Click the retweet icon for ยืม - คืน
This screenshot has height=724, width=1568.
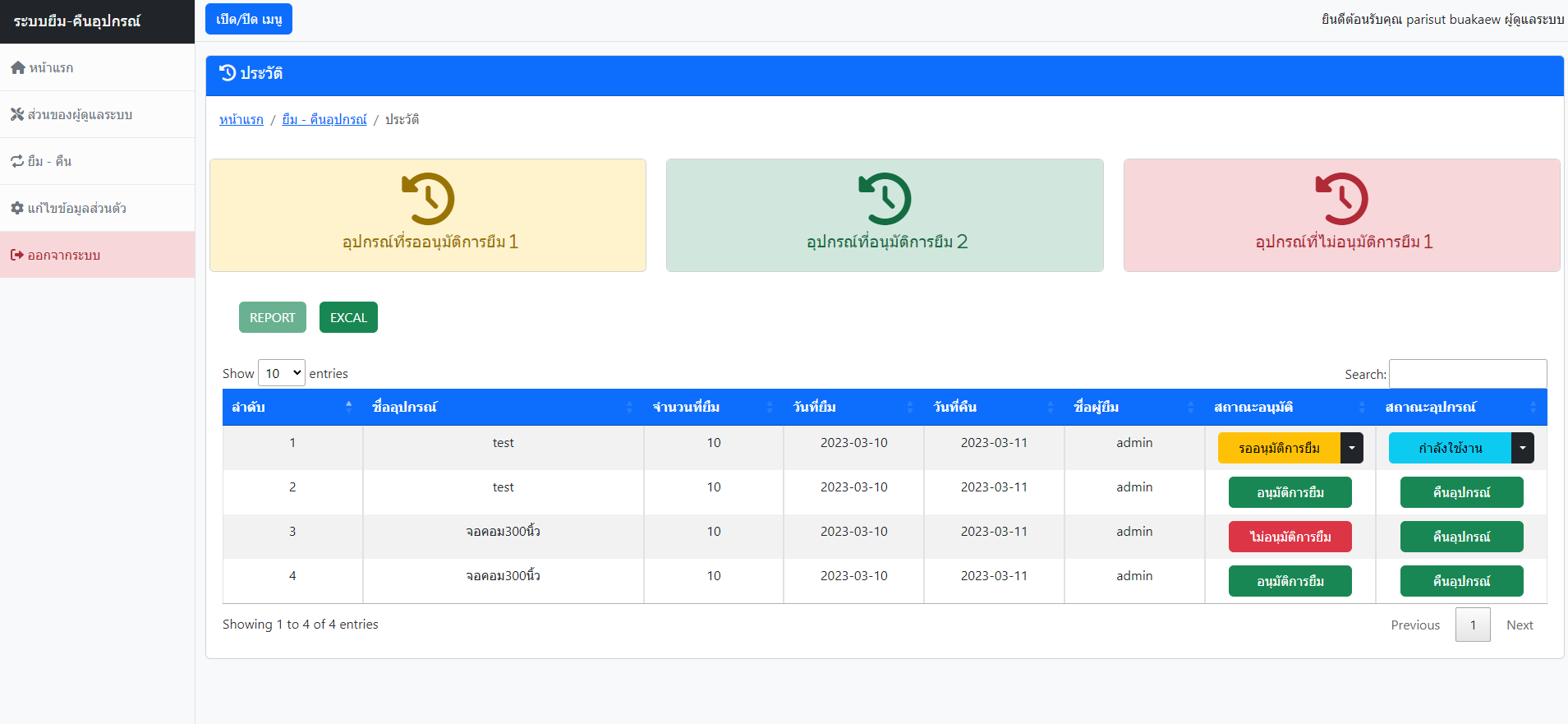[17, 161]
